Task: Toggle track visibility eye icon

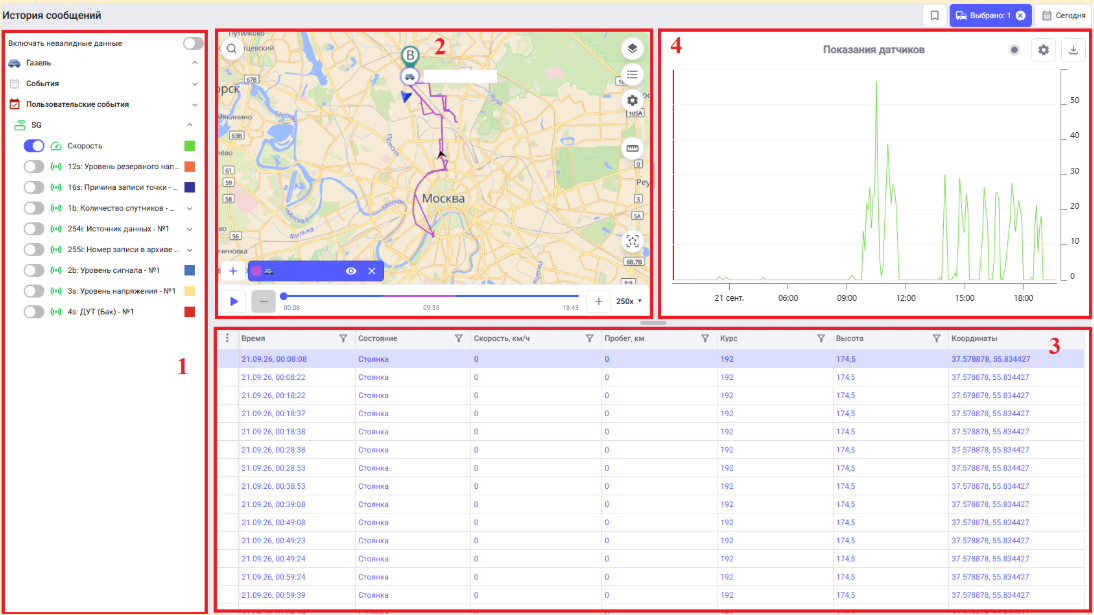Action: pos(351,271)
